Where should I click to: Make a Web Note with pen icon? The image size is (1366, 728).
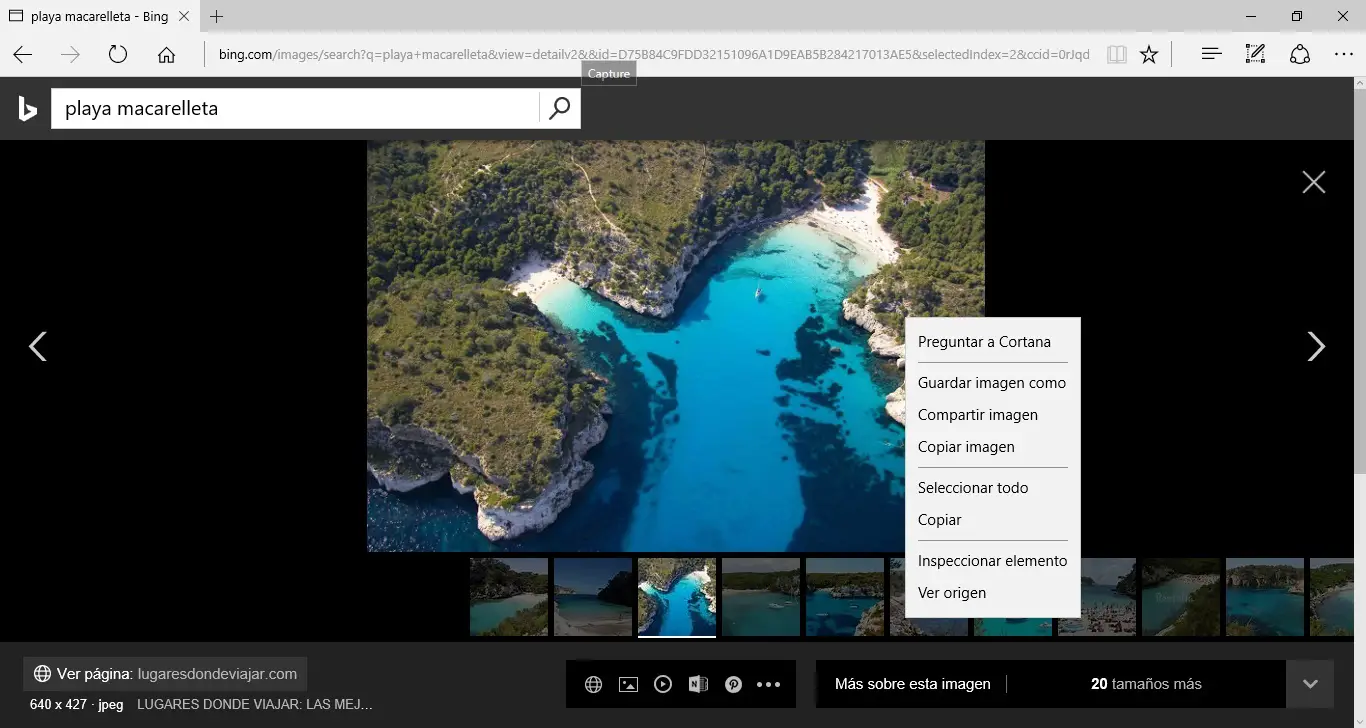pos(1255,54)
